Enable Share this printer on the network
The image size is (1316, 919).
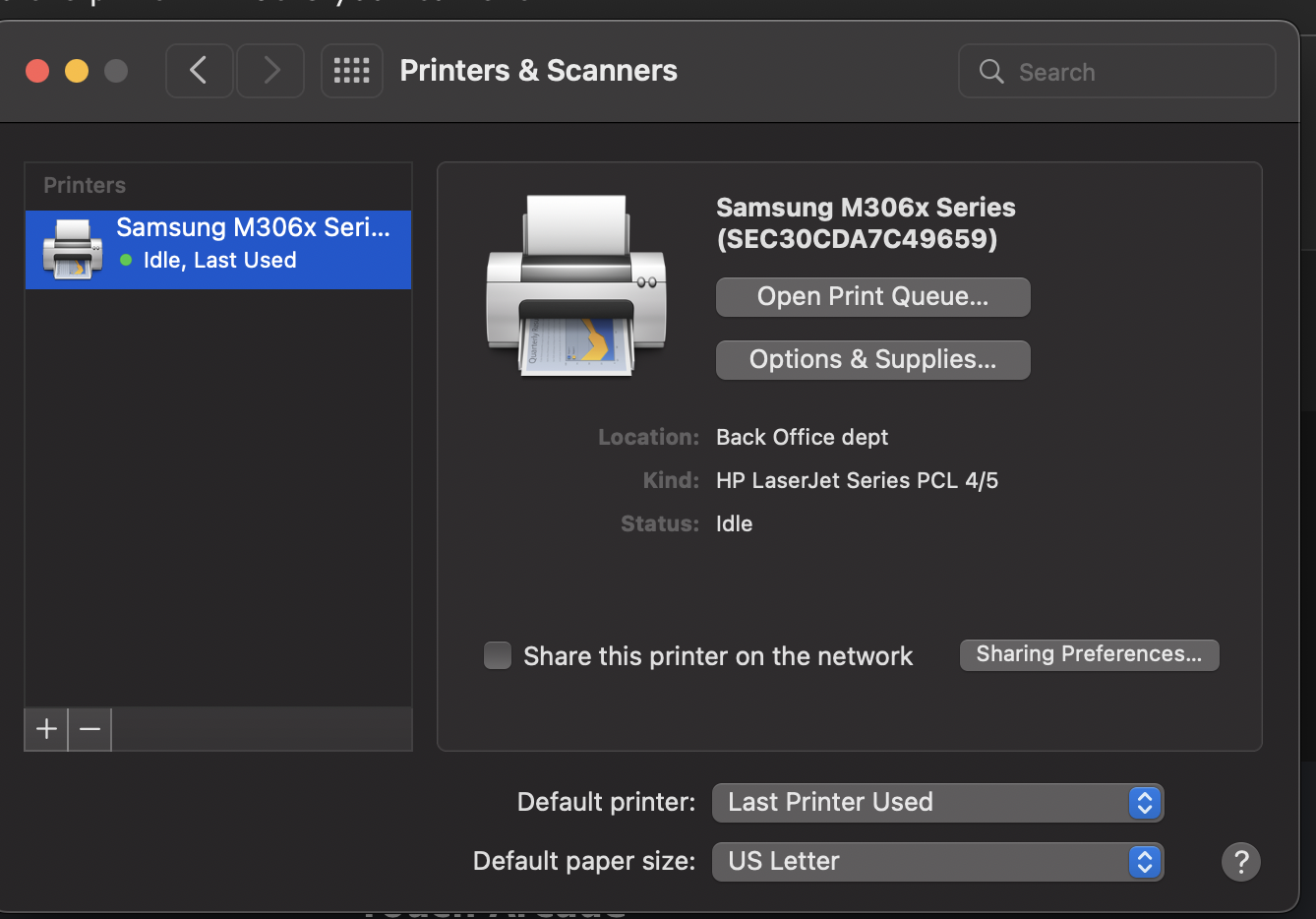click(x=498, y=655)
